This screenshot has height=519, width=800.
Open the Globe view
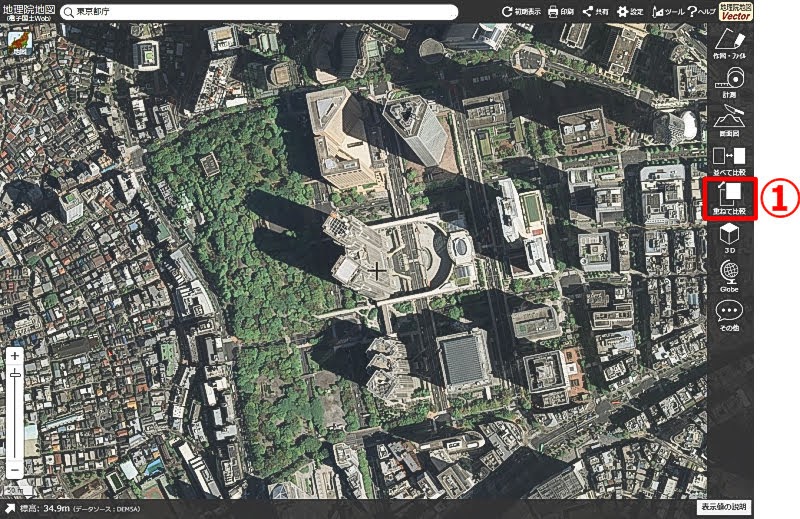pos(730,277)
